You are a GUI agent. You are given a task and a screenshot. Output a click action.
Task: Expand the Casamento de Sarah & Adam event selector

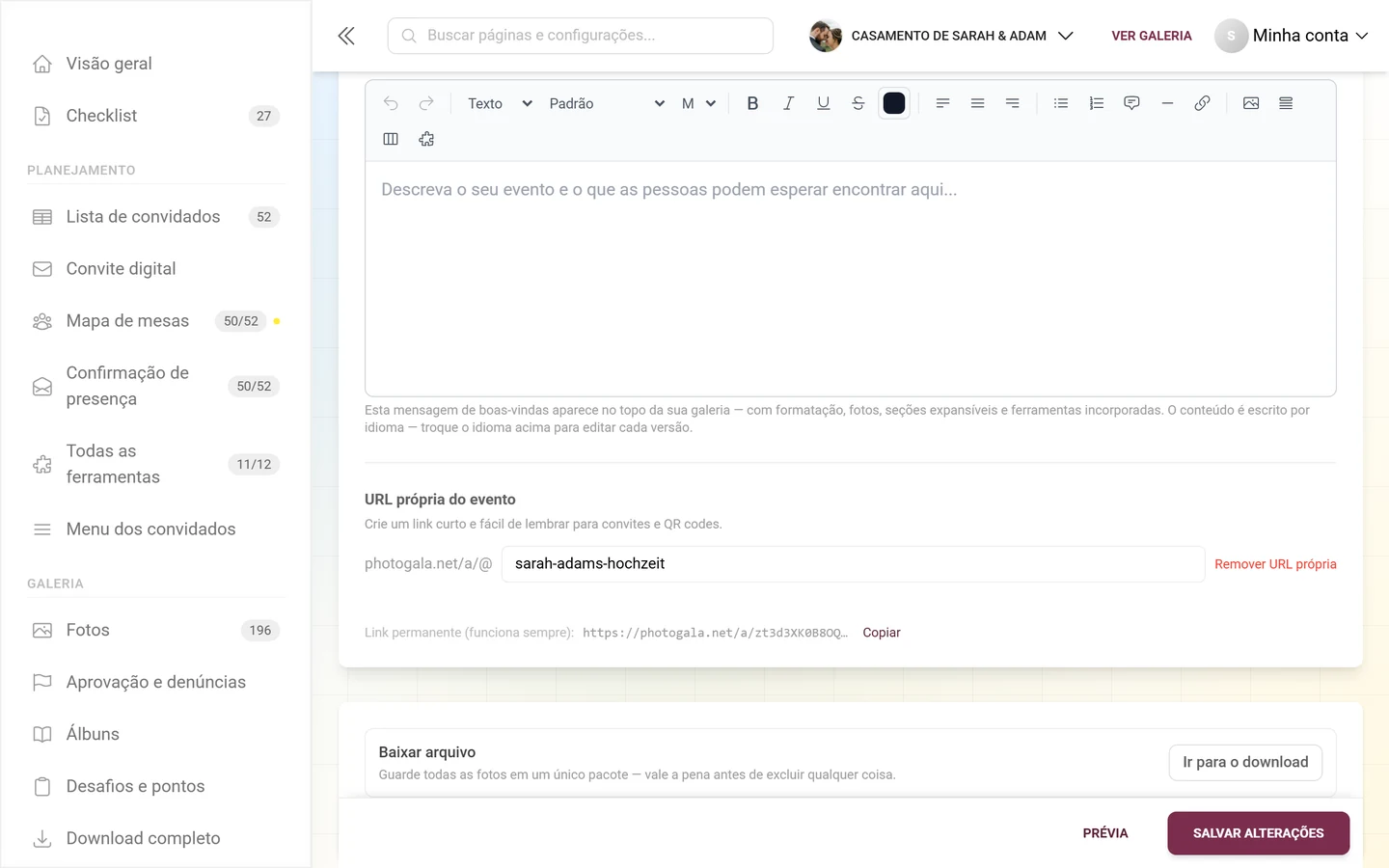(x=941, y=36)
